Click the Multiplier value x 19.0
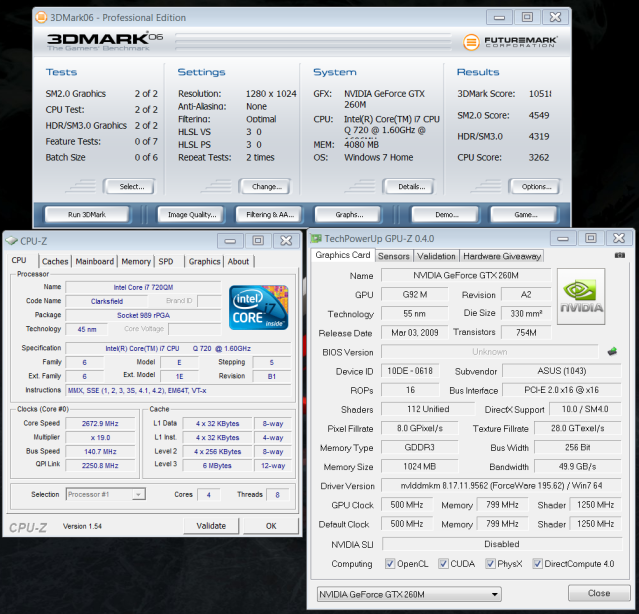Viewport: 639px width, 614px height. point(100,438)
